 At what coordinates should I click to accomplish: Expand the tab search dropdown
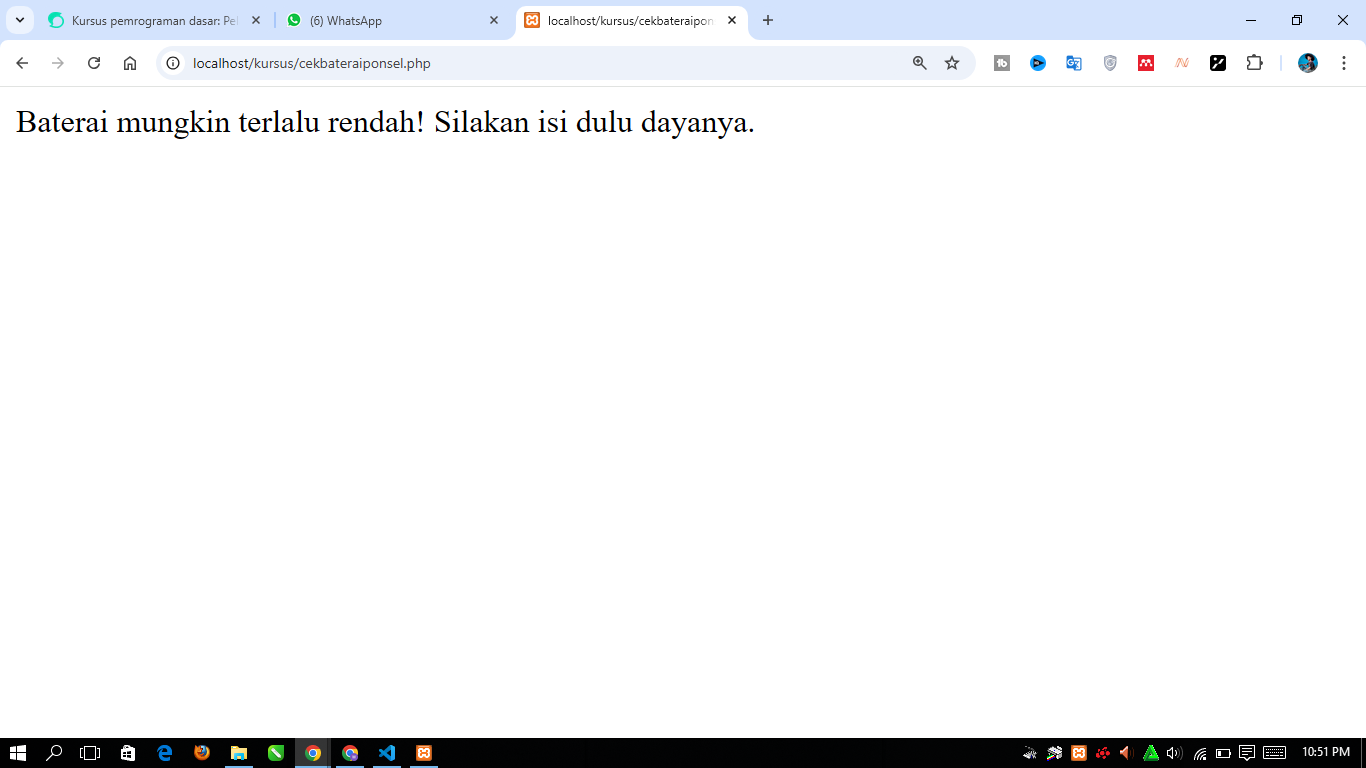19,20
